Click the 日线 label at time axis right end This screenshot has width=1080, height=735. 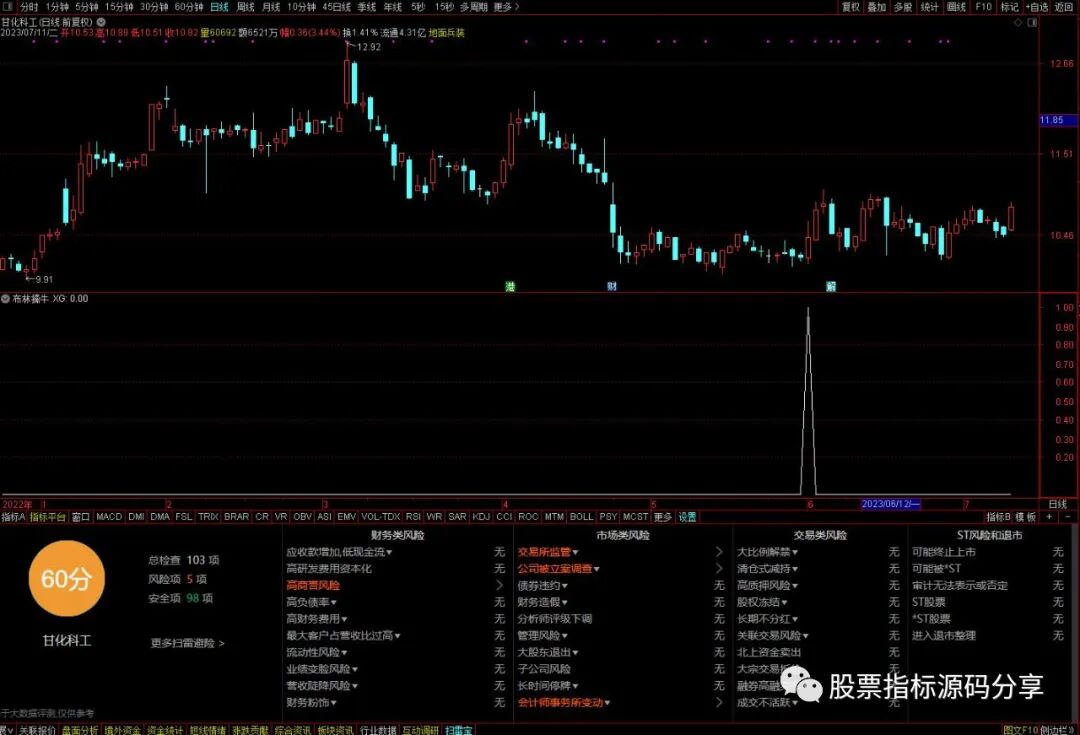[1057, 504]
